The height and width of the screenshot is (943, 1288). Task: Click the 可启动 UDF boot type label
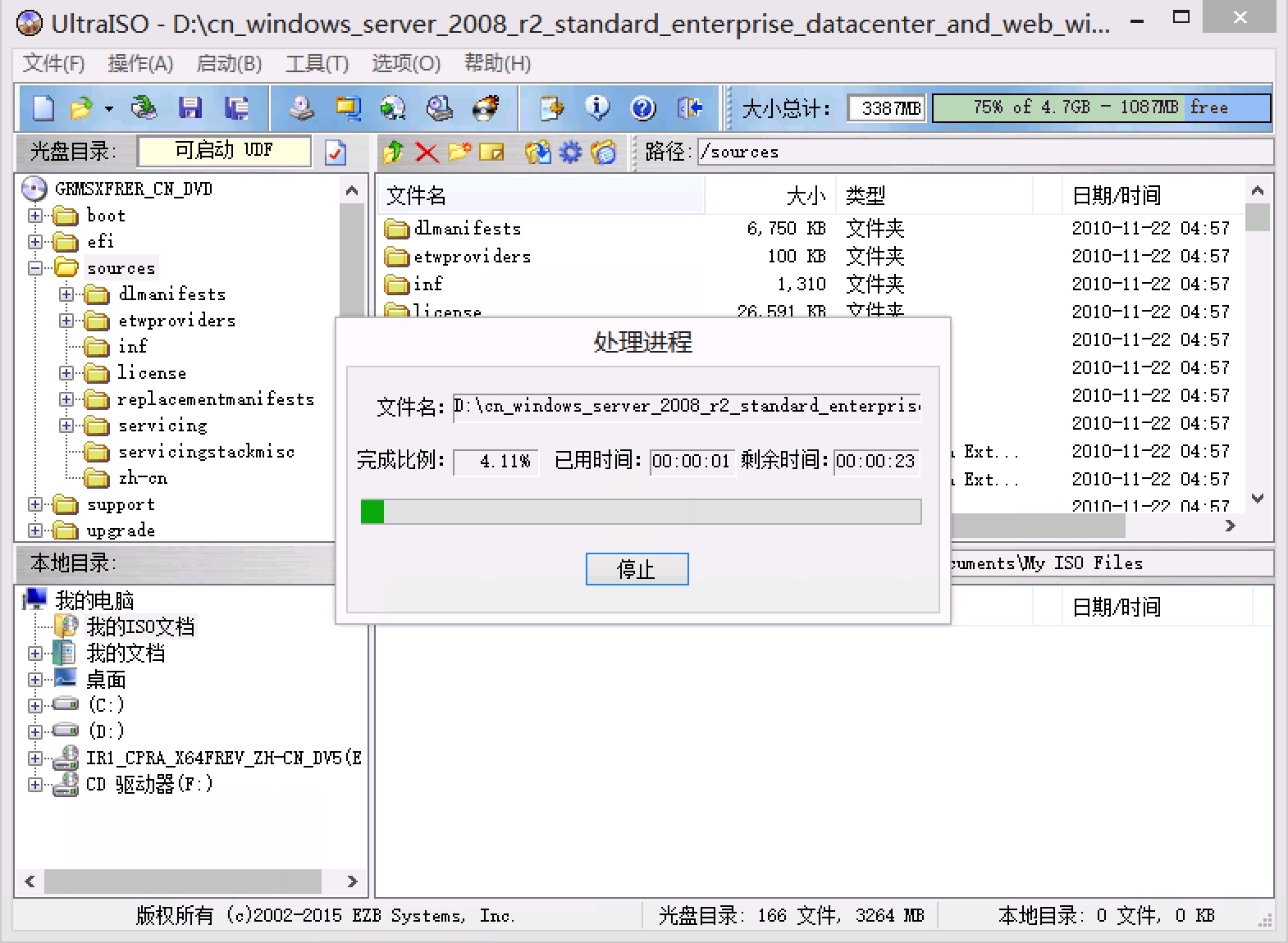click(224, 151)
